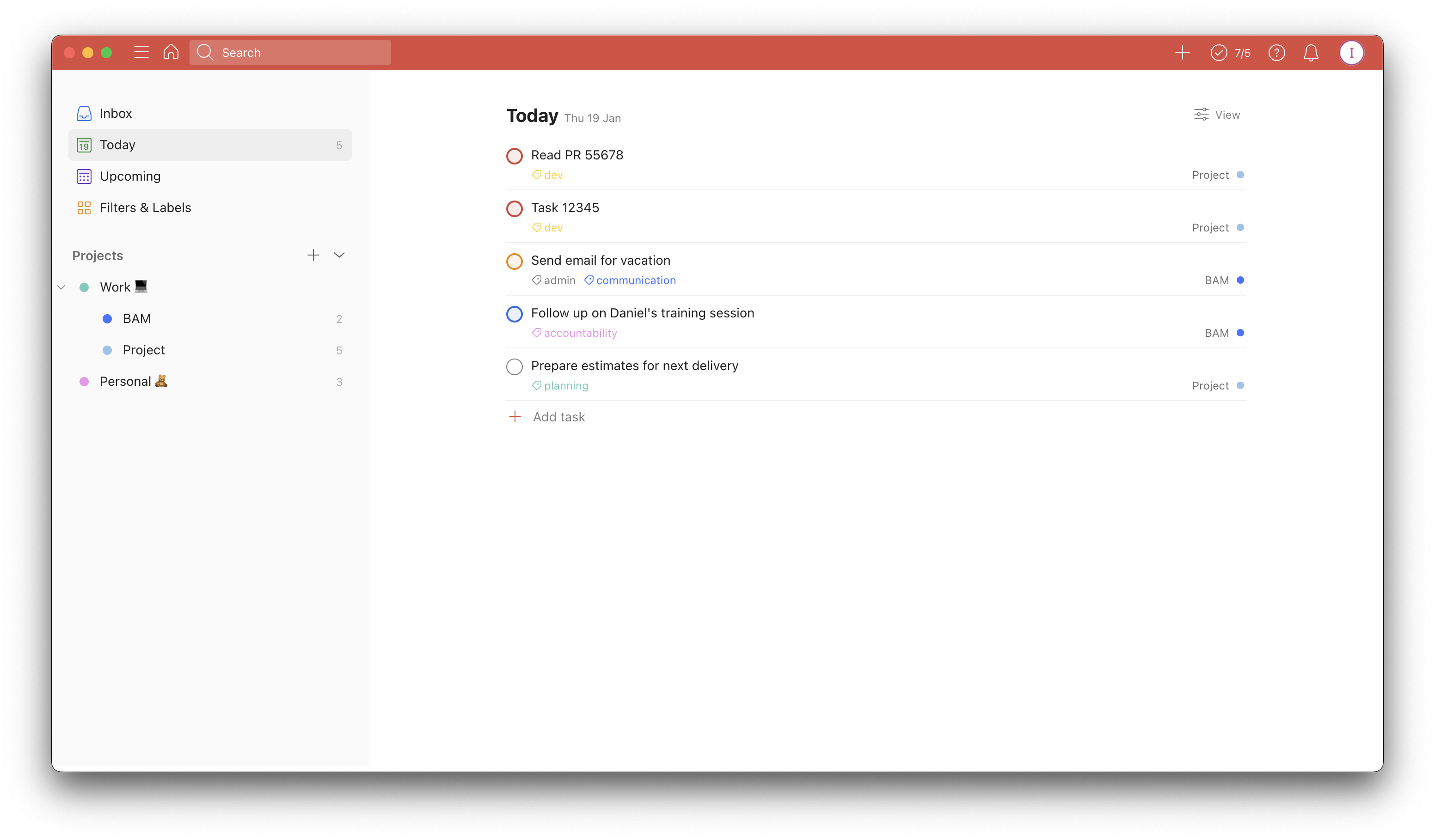Complete the task Read PR 55678

[514, 156]
